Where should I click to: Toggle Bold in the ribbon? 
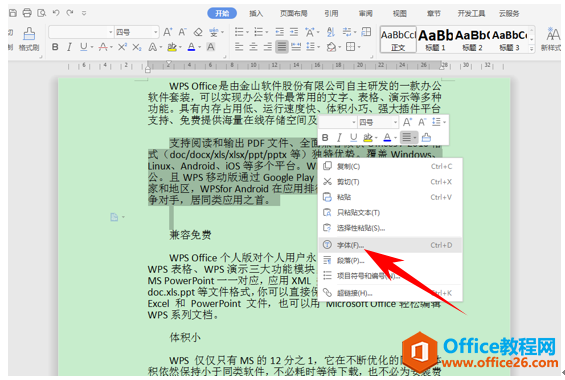[55, 47]
